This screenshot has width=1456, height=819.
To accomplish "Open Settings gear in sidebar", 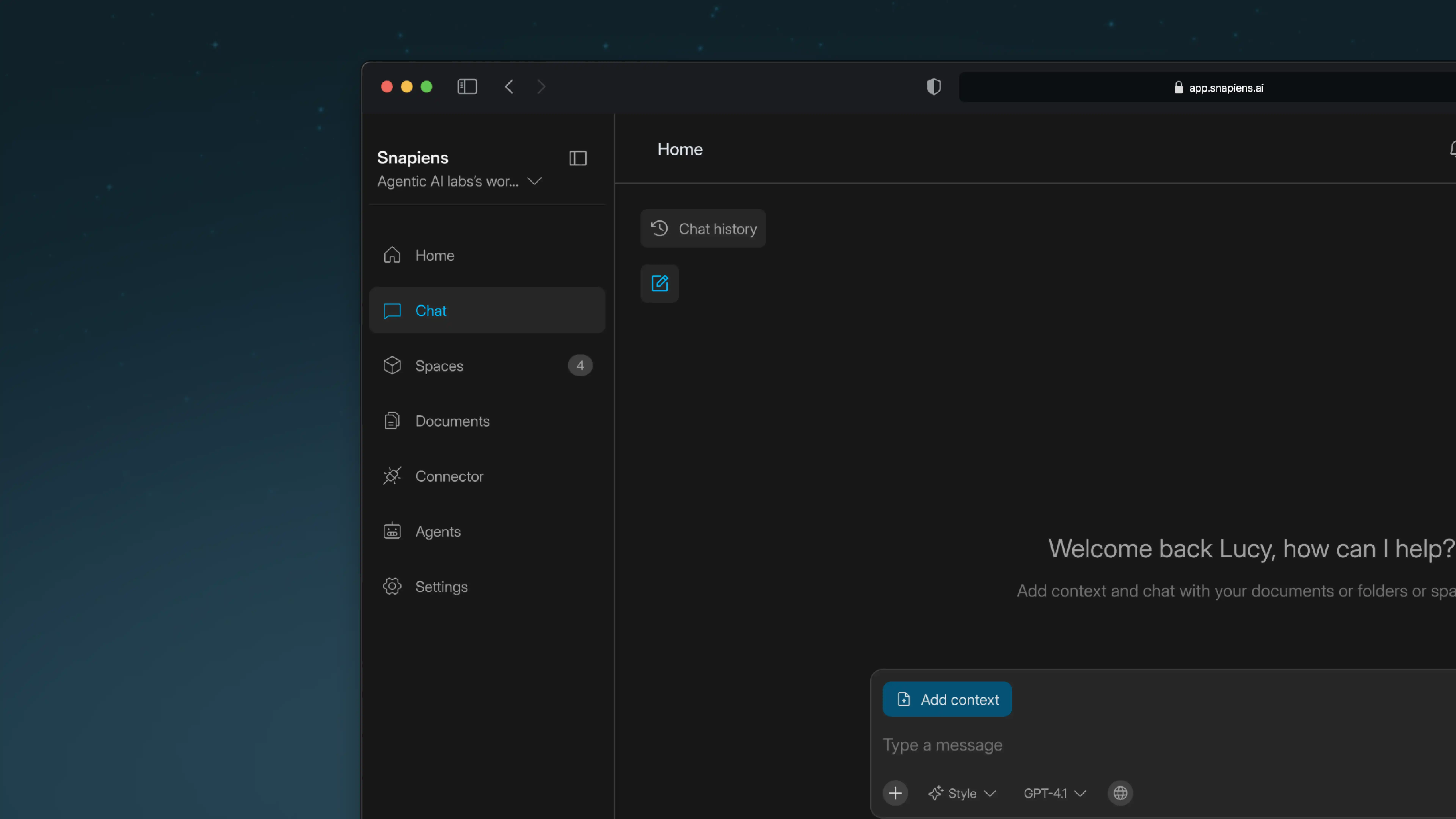I will pyautogui.click(x=441, y=587).
